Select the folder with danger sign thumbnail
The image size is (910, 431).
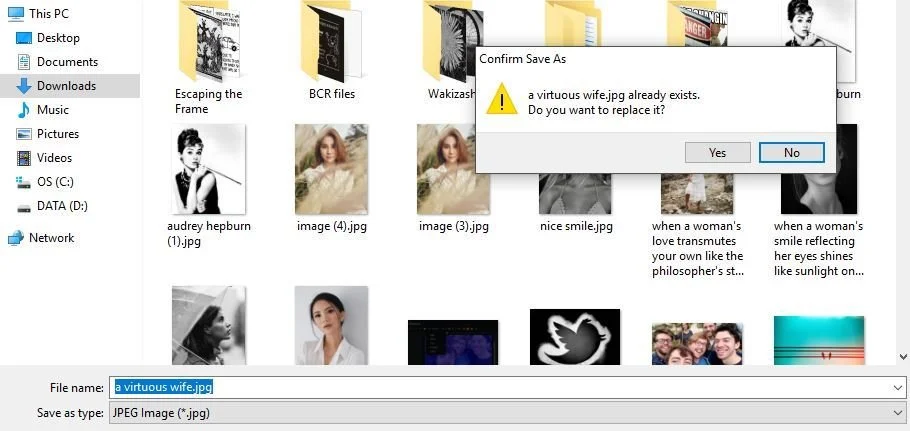[x=697, y=23]
